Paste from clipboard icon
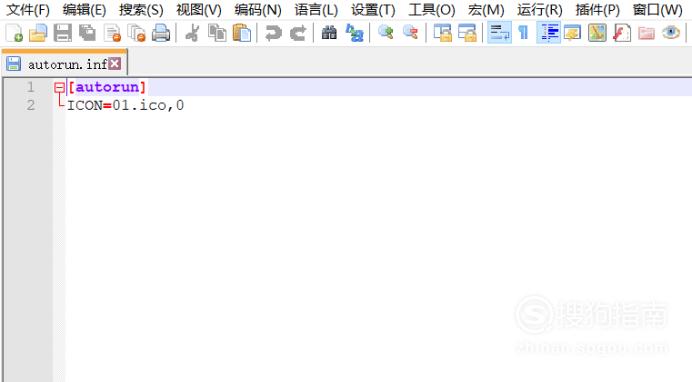 tap(242, 33)
